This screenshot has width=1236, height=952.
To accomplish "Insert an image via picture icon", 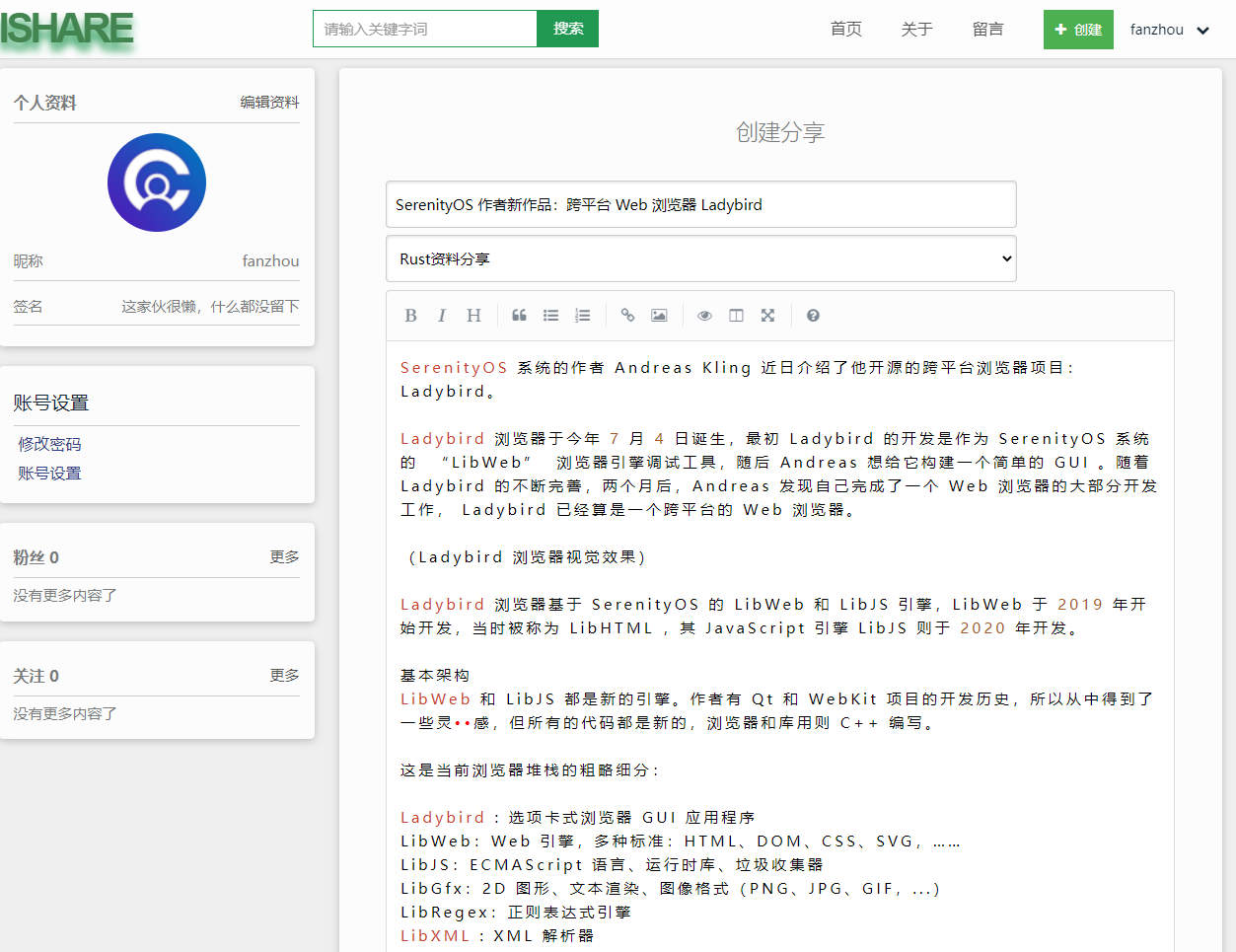I will (659, 316).
